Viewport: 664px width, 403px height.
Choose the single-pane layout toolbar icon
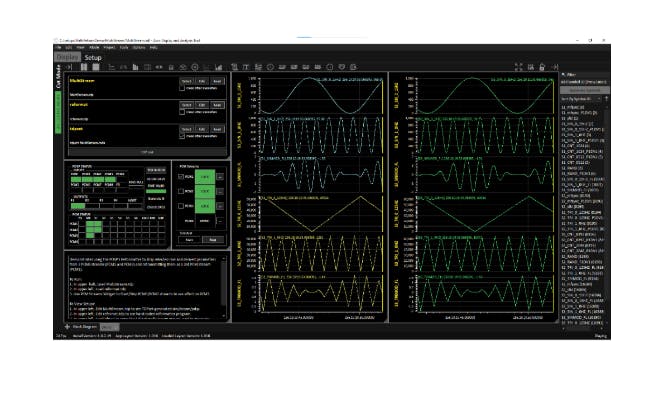coord(96,67)
